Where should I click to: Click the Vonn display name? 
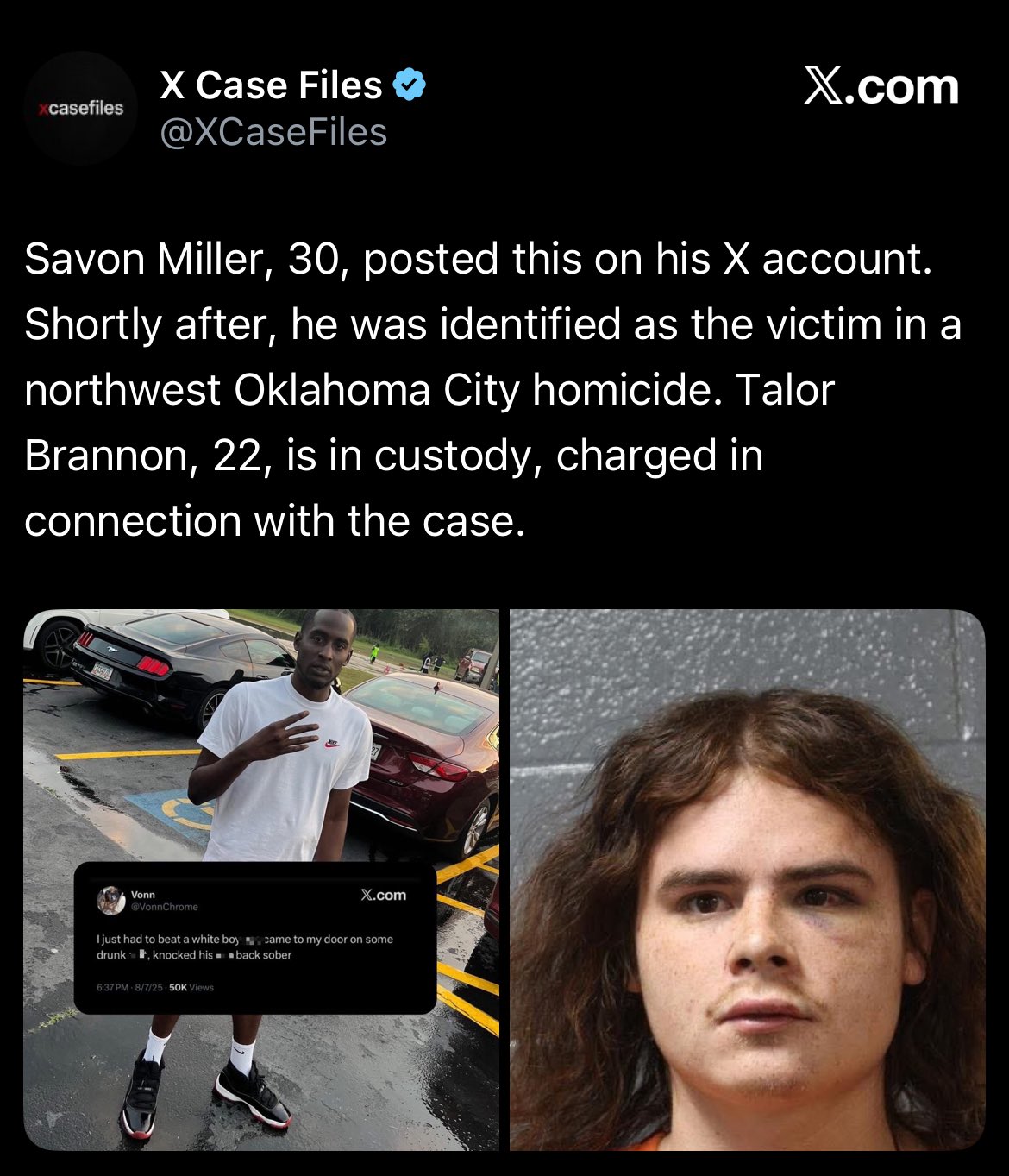[143, 895]
